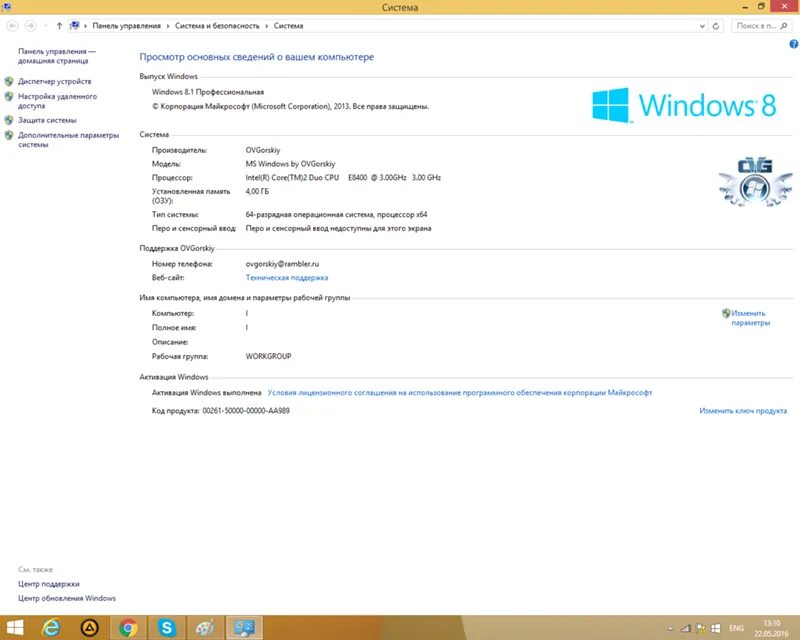
Task: Click Изменить параметры link
Action: click(x=750, y=317)
